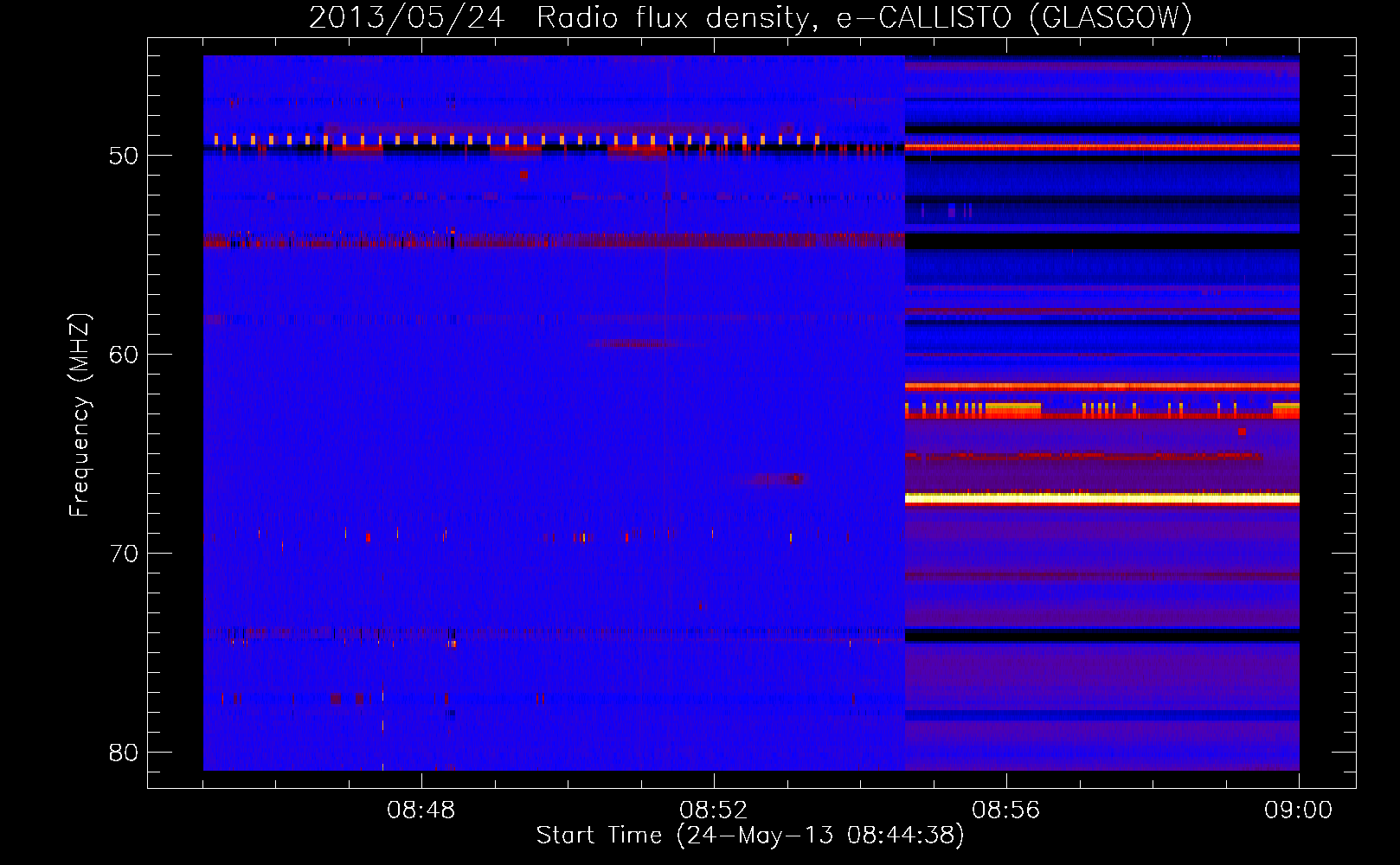
Task: Click the plot title '2013/05/24 Radio flux density, e-CALLISTO (GLASGOW)'
Action: pos(750,17)
